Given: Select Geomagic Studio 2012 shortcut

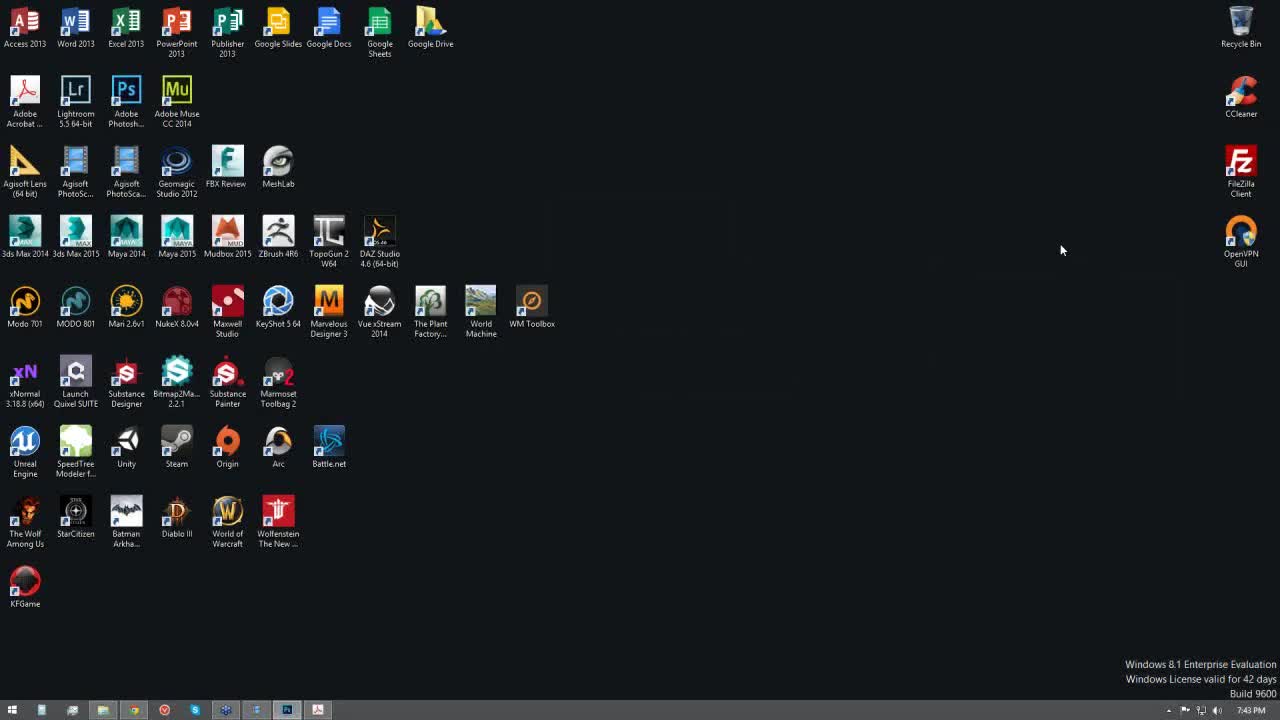Looking at the screenshot, I should point(177,172).
